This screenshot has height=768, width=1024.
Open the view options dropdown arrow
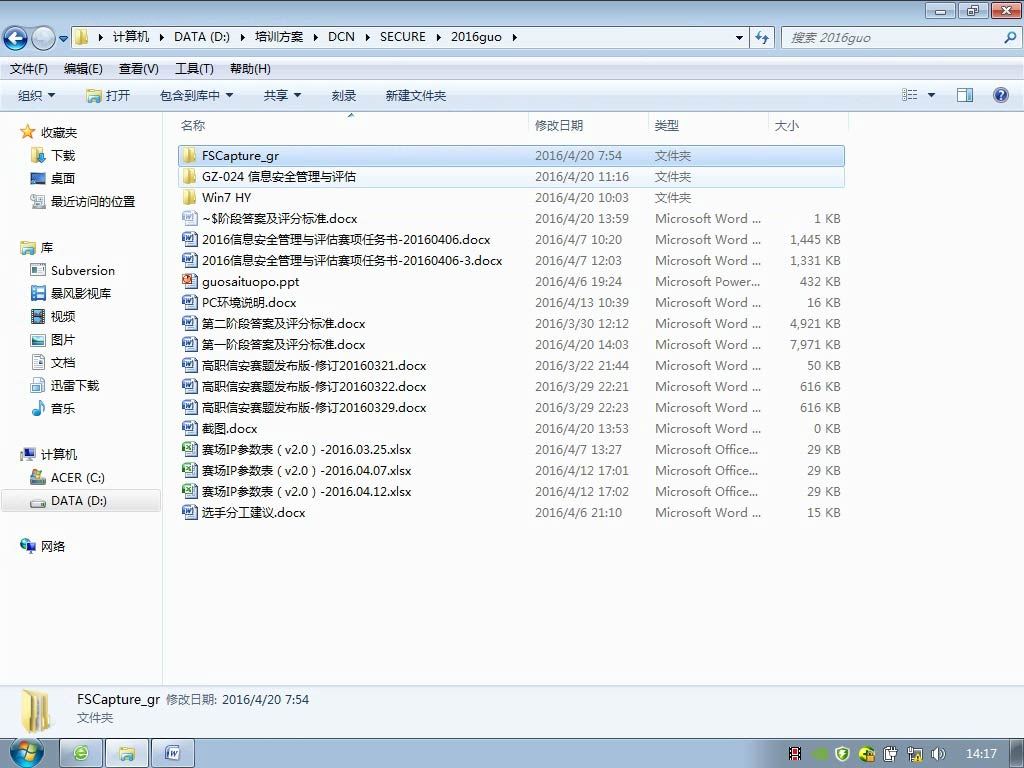tap(931, 95)
